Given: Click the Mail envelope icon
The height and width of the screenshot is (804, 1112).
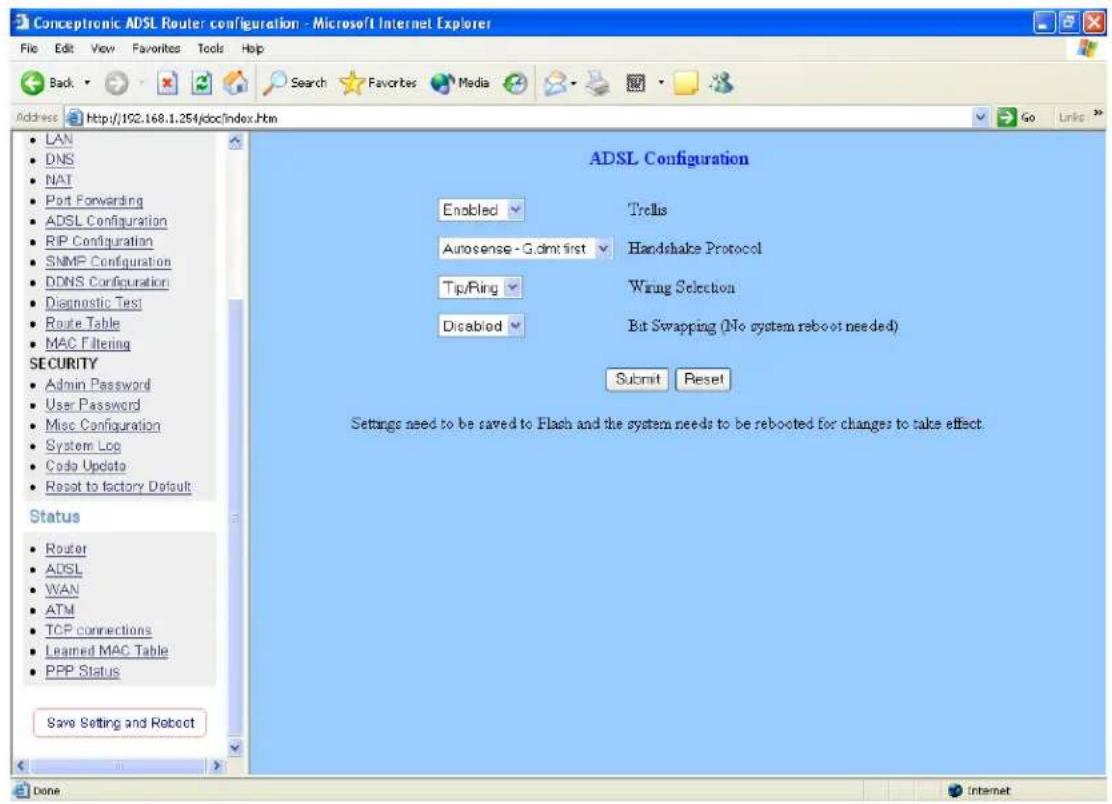Looking at the screenshot, I should tap(555, 84).
